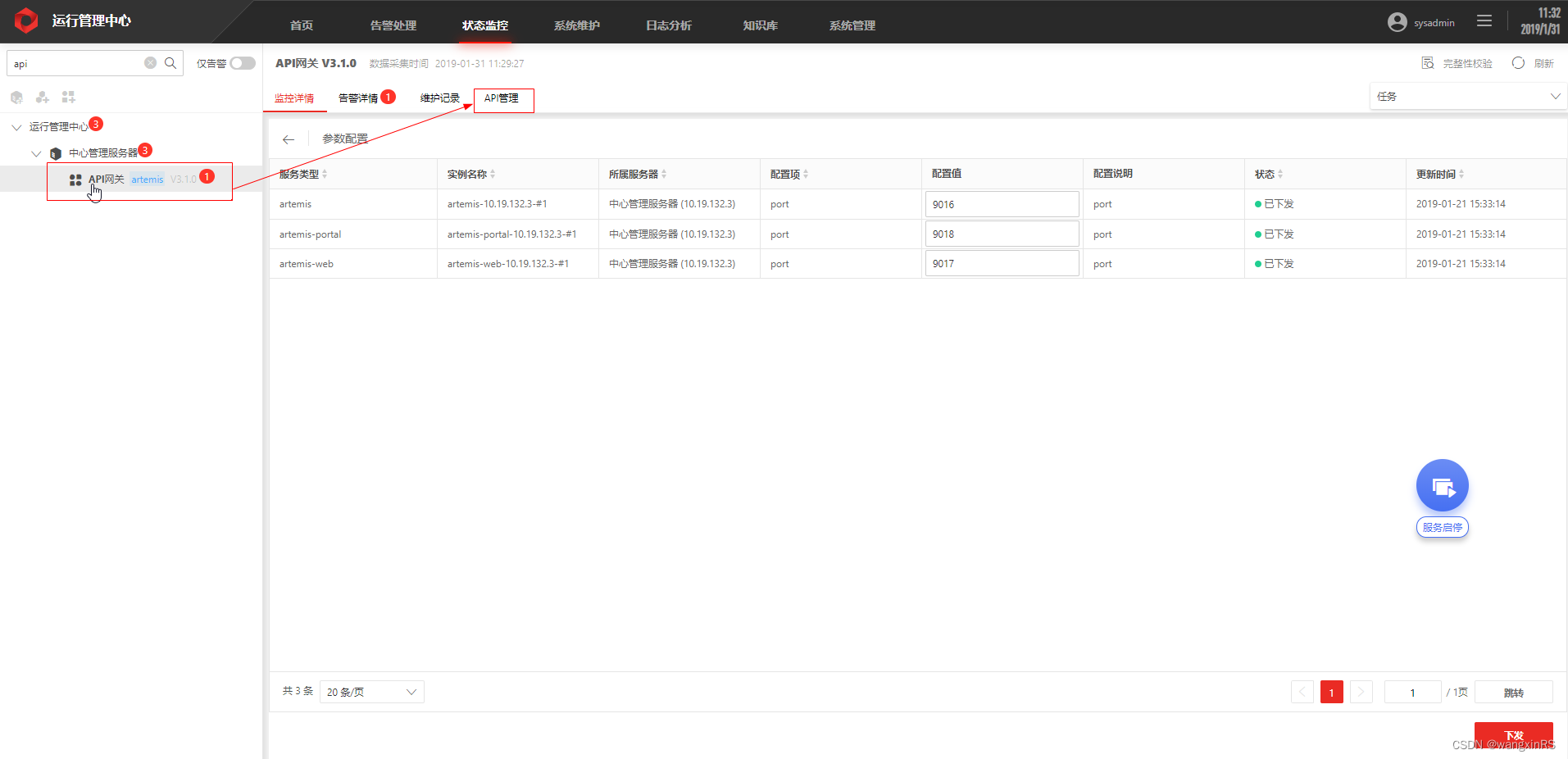Click the 中心管理服务器 server icon
Viewport: 1568px width, 759px height.
point(56,153)
